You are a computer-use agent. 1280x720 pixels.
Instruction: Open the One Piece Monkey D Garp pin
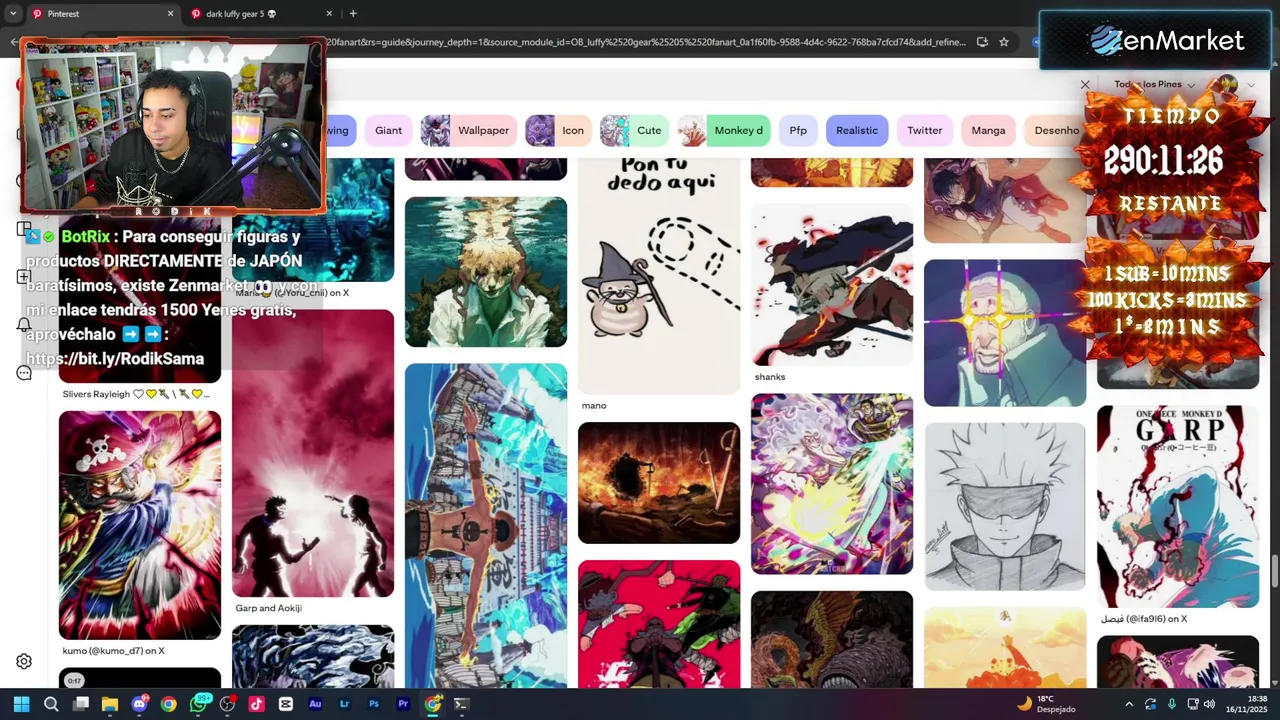pyautogui.click(x=1178, y=506)
